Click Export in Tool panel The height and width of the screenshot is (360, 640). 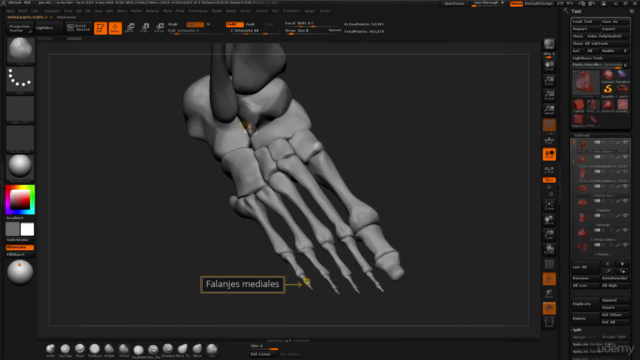point(615,29)
